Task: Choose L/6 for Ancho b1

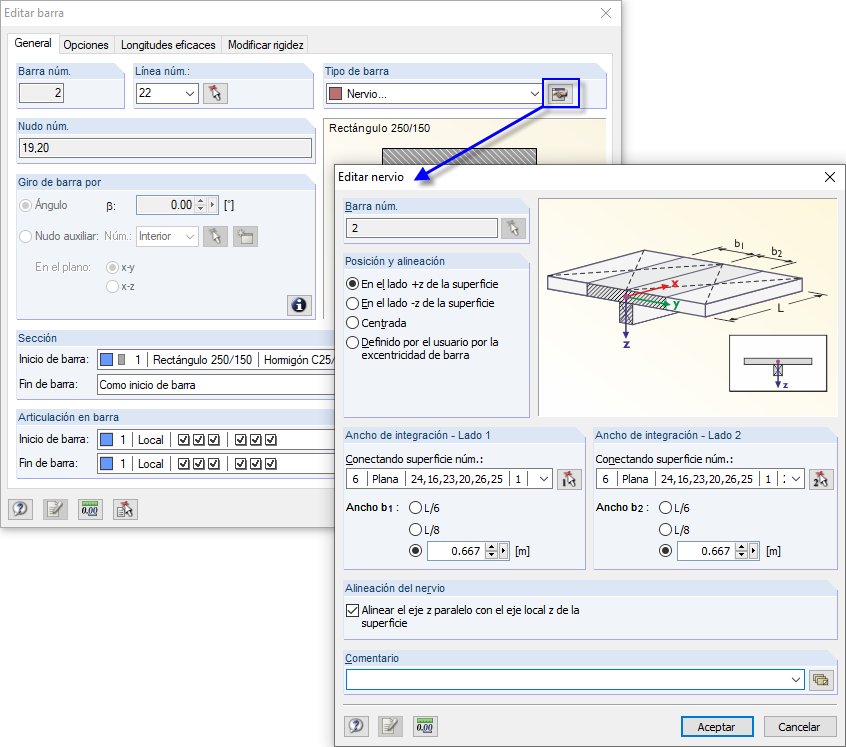Action: [415, 508]
